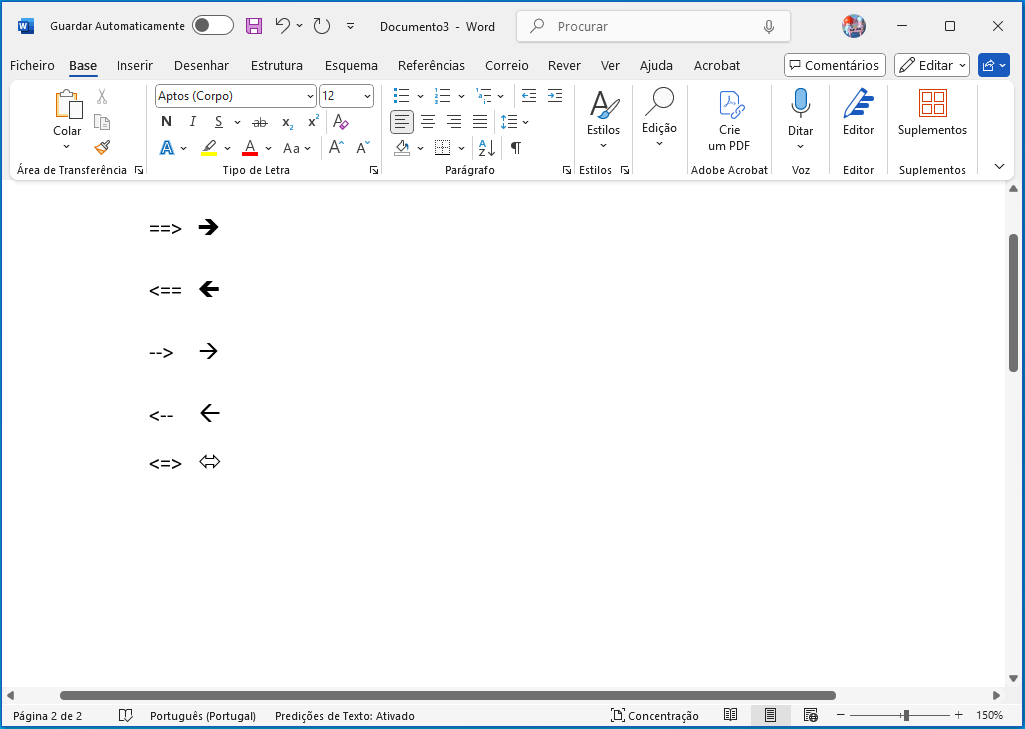Click the Comentários button

coord(834,65)
